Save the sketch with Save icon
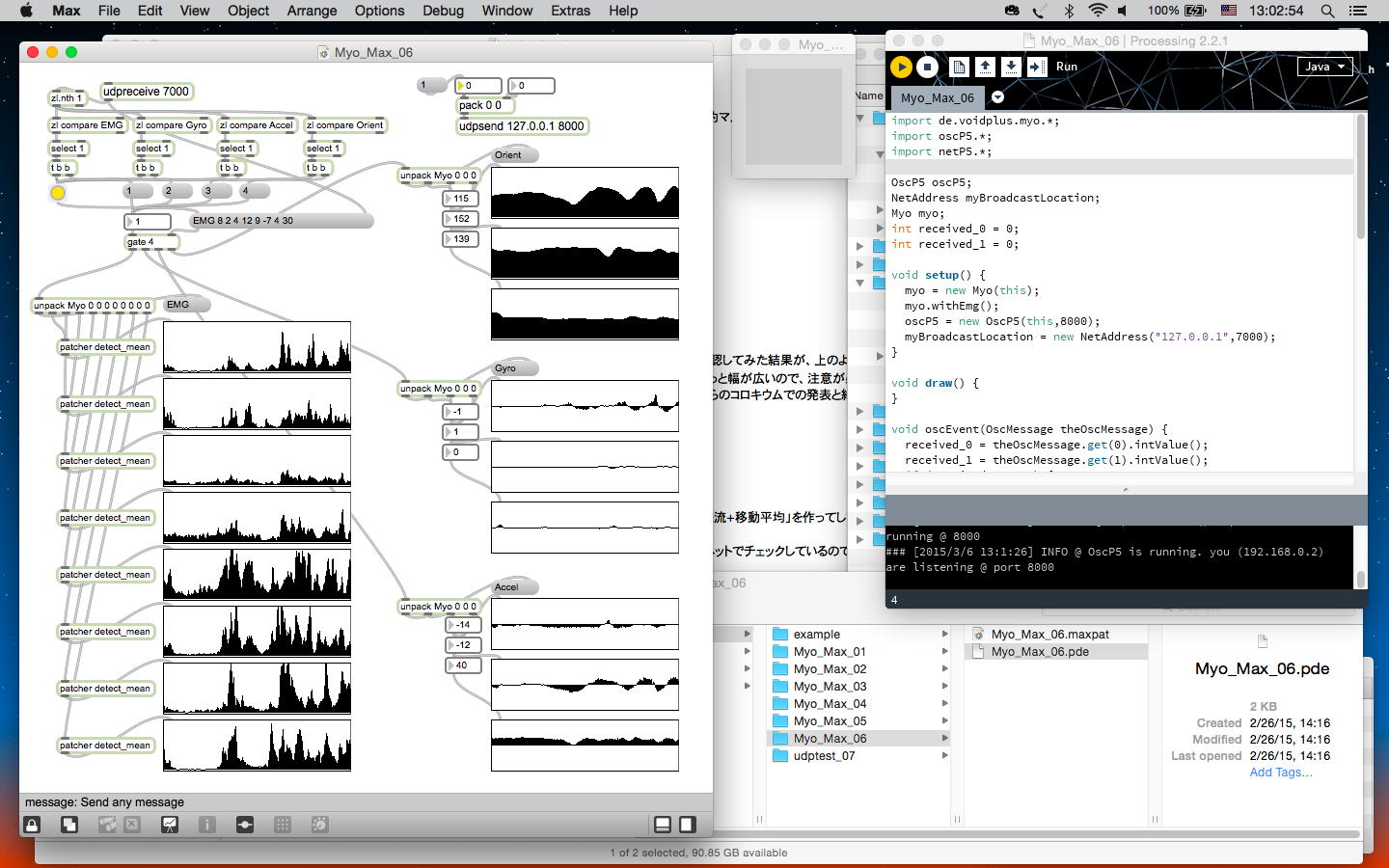This screenshot has width=1389, height=868. tap(1011, 67)
